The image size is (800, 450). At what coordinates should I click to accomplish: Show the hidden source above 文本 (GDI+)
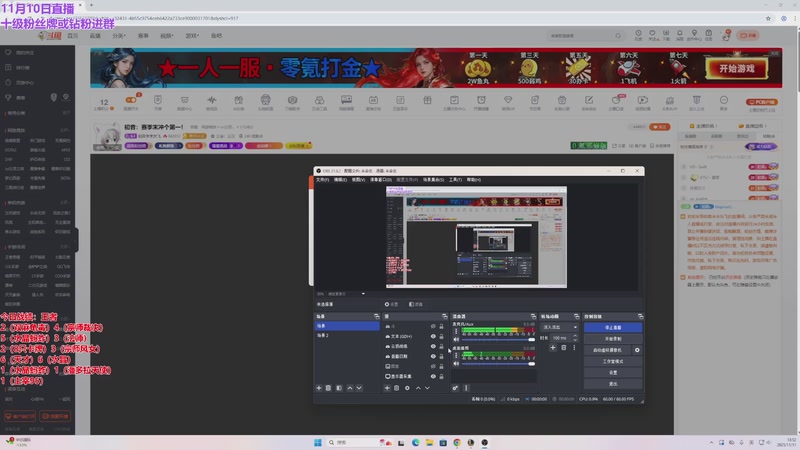[x=433, y=327]
